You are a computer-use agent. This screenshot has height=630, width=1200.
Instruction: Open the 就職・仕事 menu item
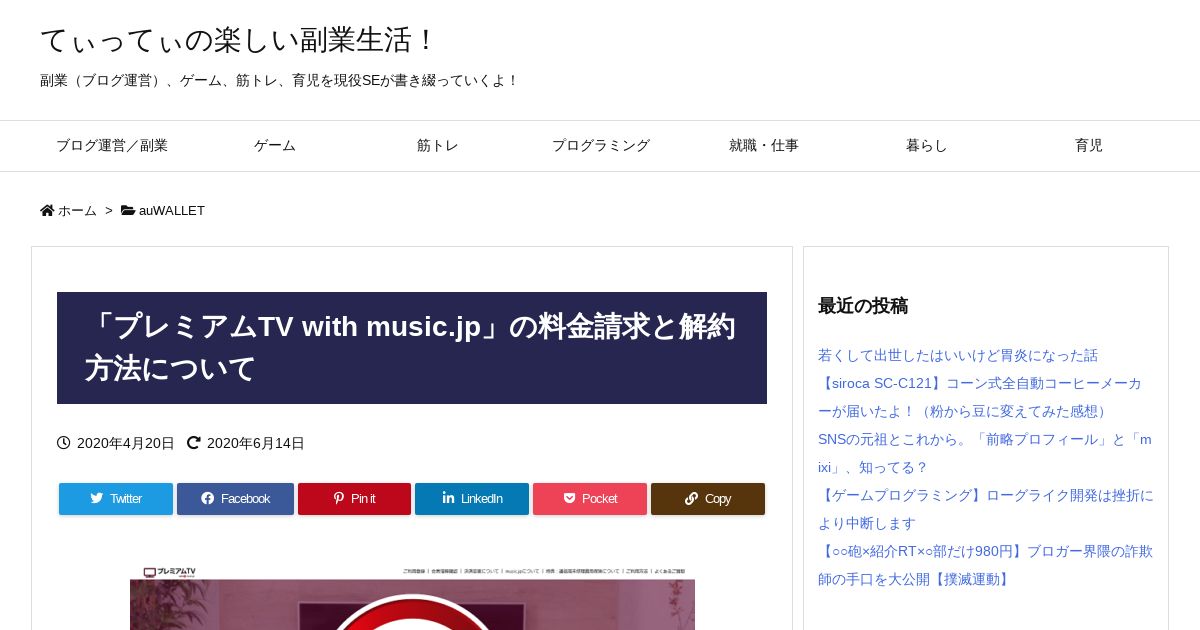(x=764, y=146)
